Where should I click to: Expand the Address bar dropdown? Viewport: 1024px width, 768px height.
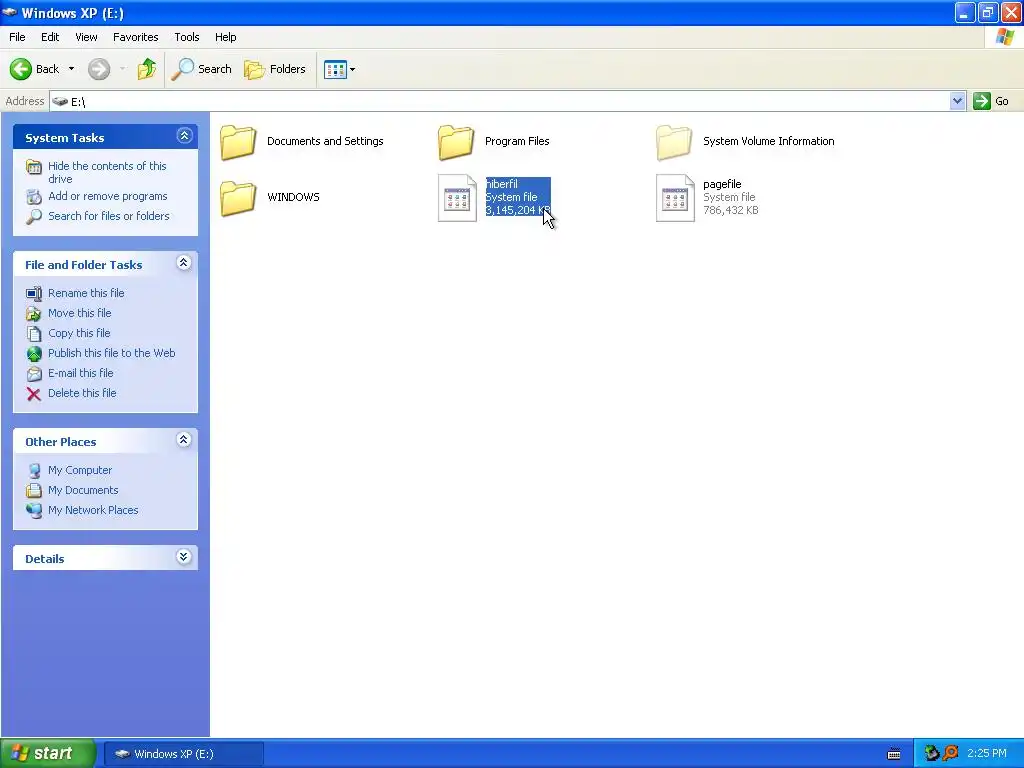tap(957, 101)
